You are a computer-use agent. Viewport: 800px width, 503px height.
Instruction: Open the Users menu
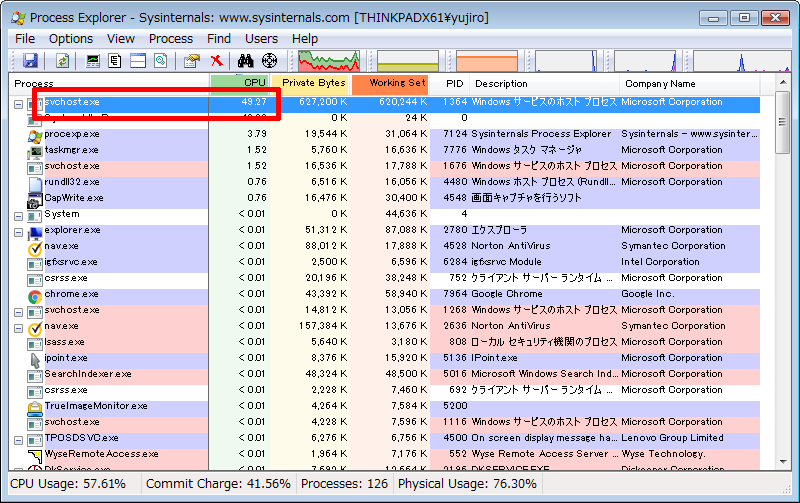pyautogui.click(x=261, y=39)
